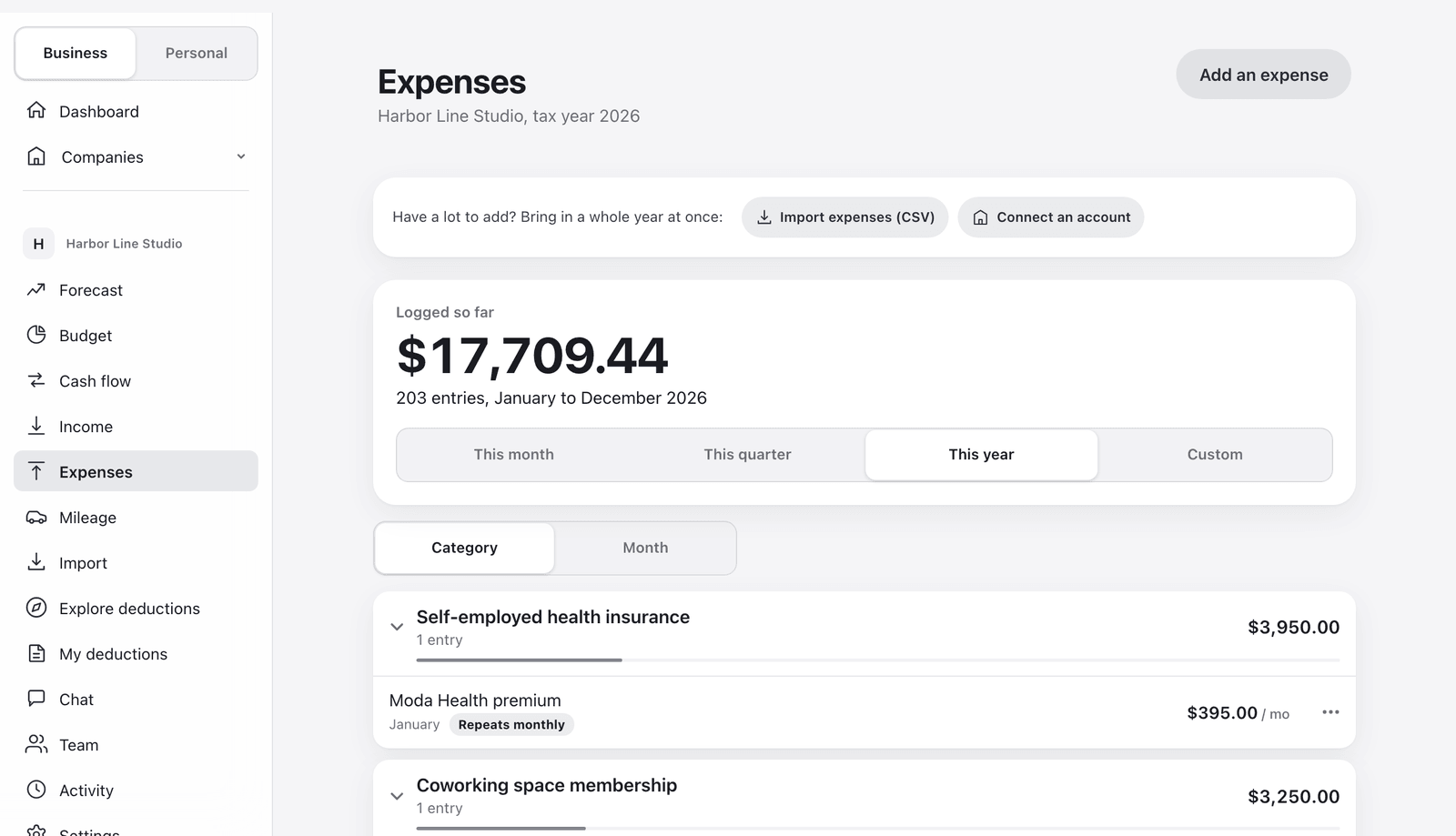Go to the Forecast page
The width and height of the screenshot is (1456, 836).
point(136,290)
